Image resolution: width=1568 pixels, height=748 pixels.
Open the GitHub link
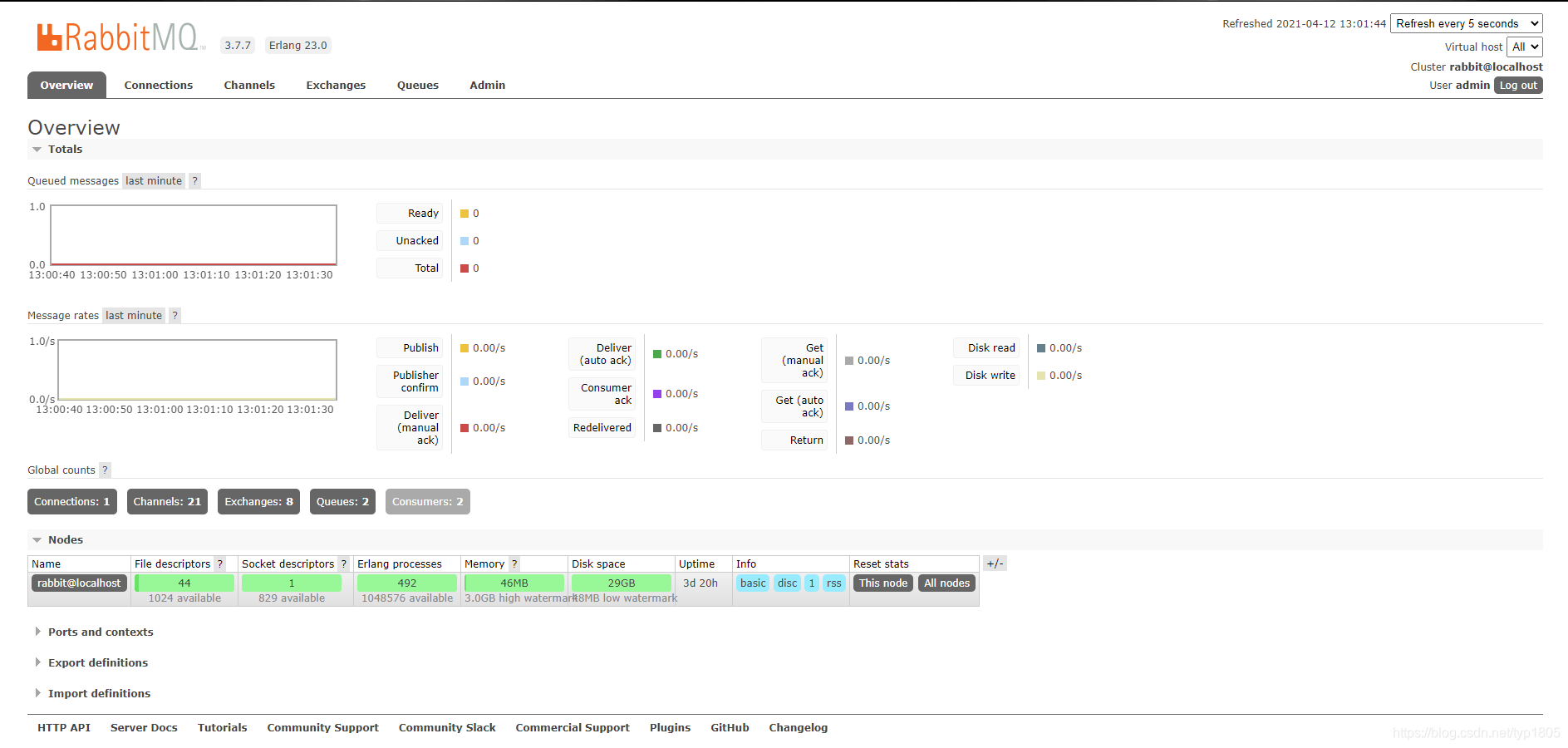730,728
